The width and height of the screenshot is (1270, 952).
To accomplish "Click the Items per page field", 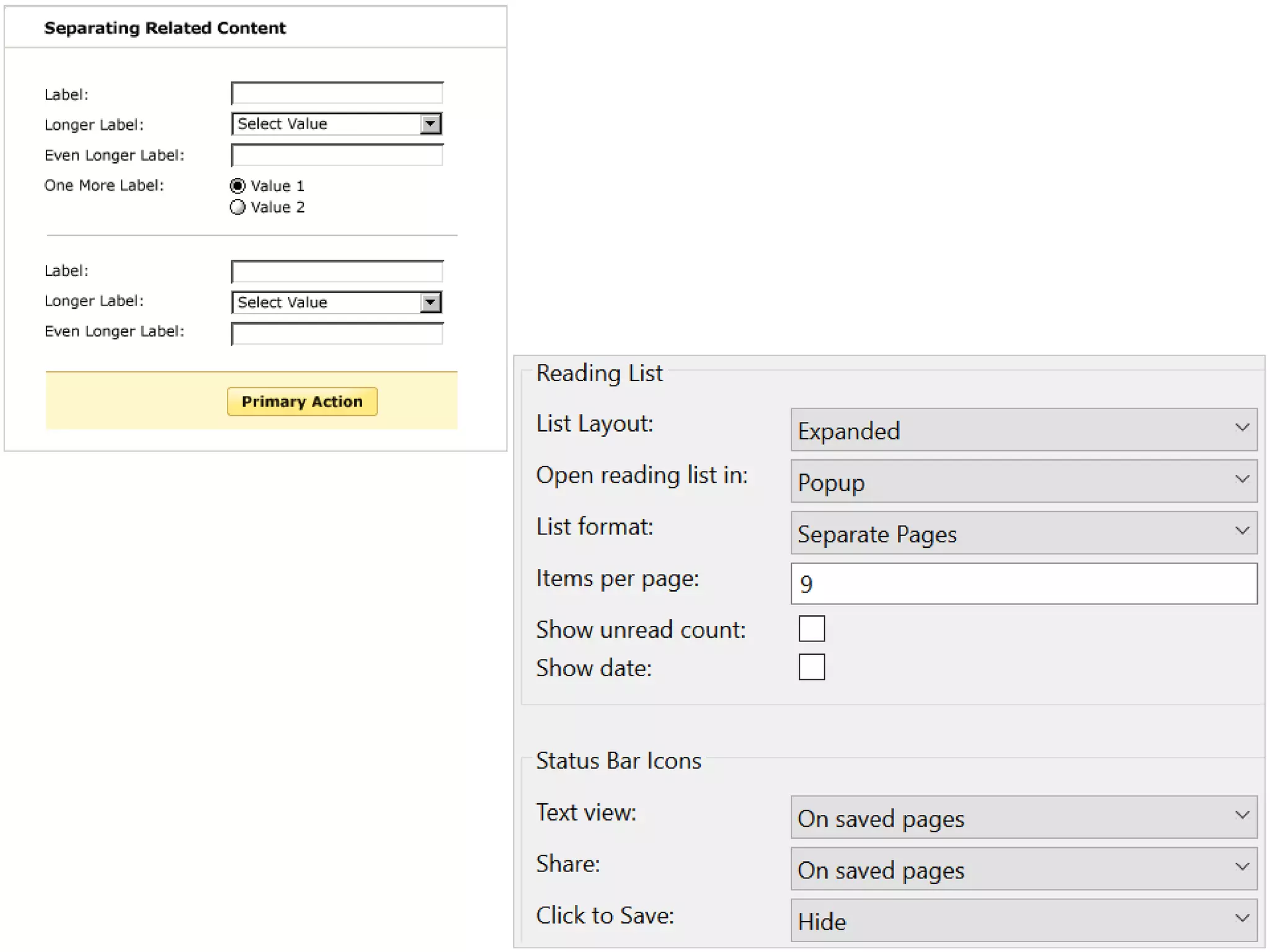I will [1023, 584].
